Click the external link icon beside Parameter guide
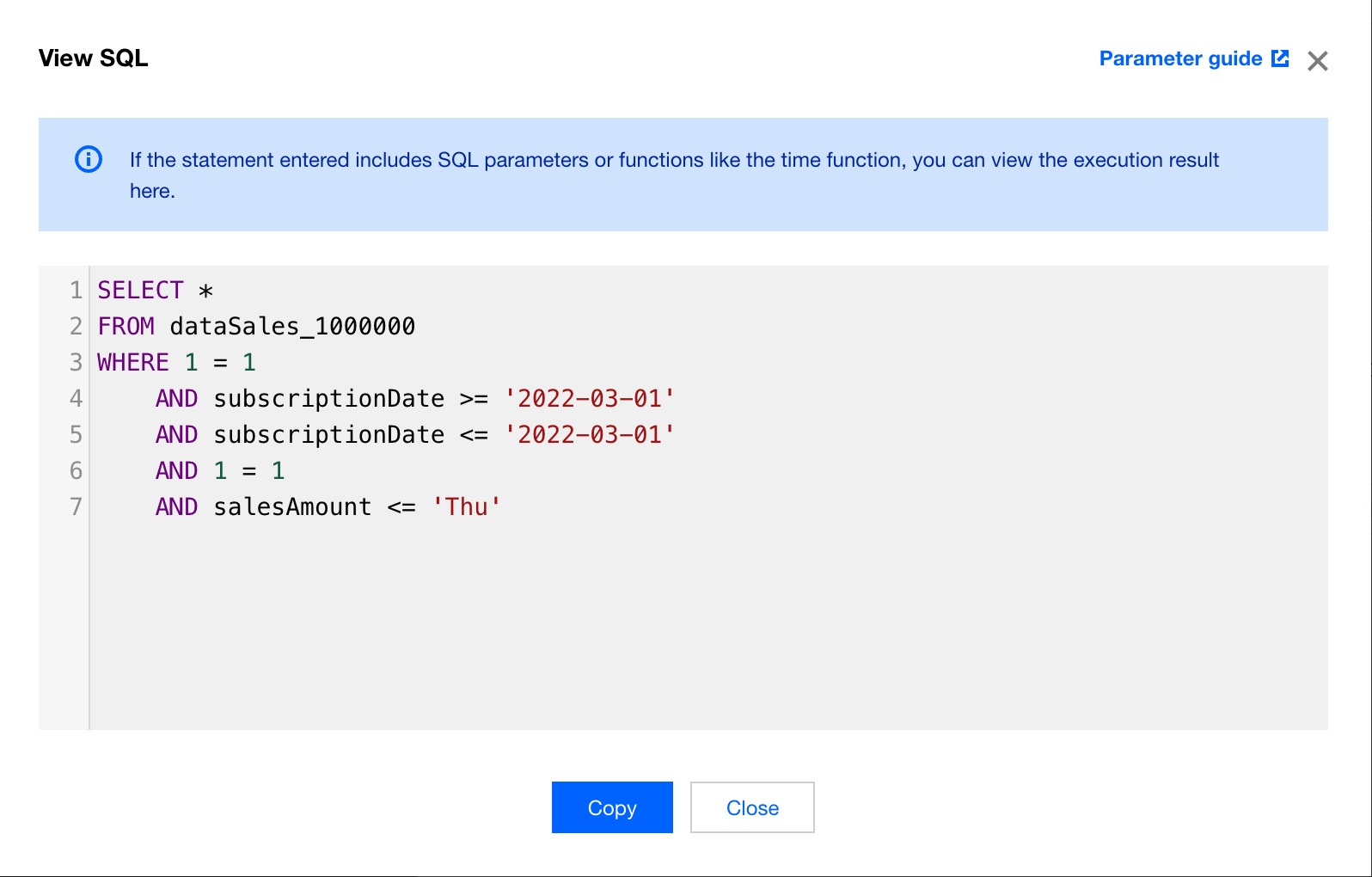 pos(1280,58)
